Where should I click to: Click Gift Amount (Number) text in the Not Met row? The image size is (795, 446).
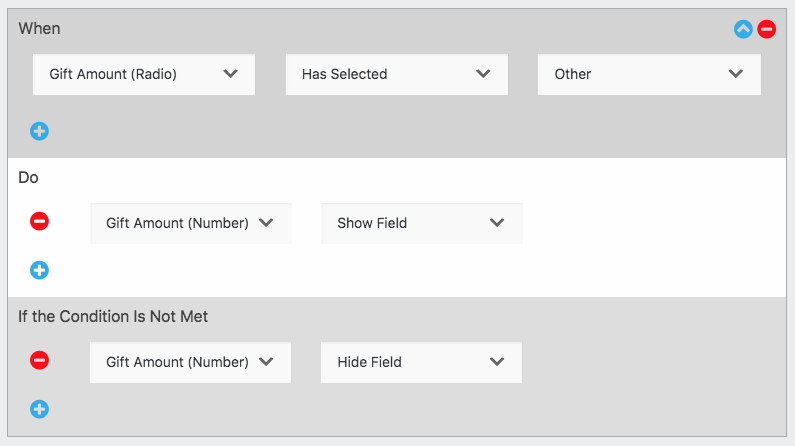point(177,362)
